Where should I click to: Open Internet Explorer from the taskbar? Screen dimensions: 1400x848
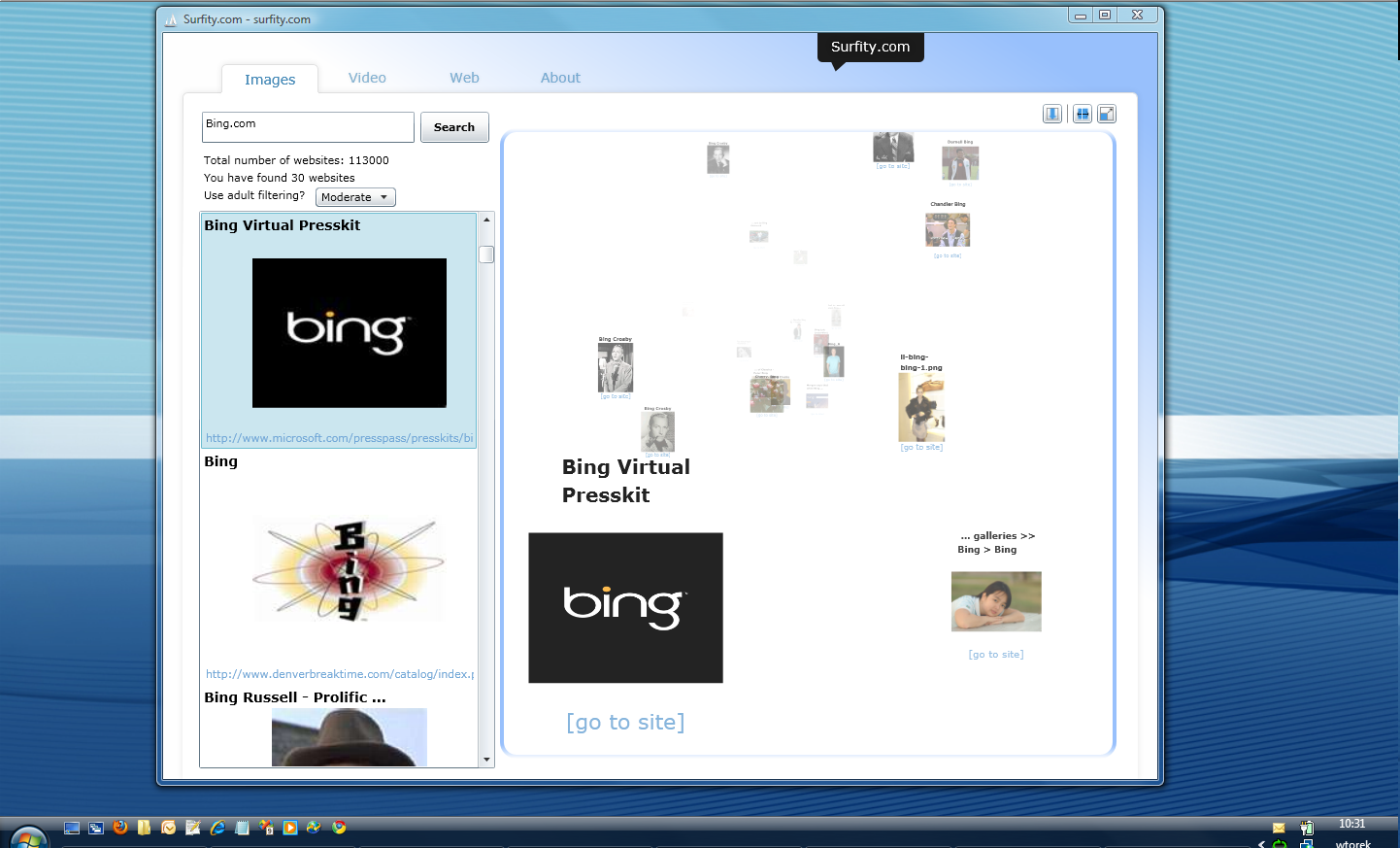pos(217,828)
